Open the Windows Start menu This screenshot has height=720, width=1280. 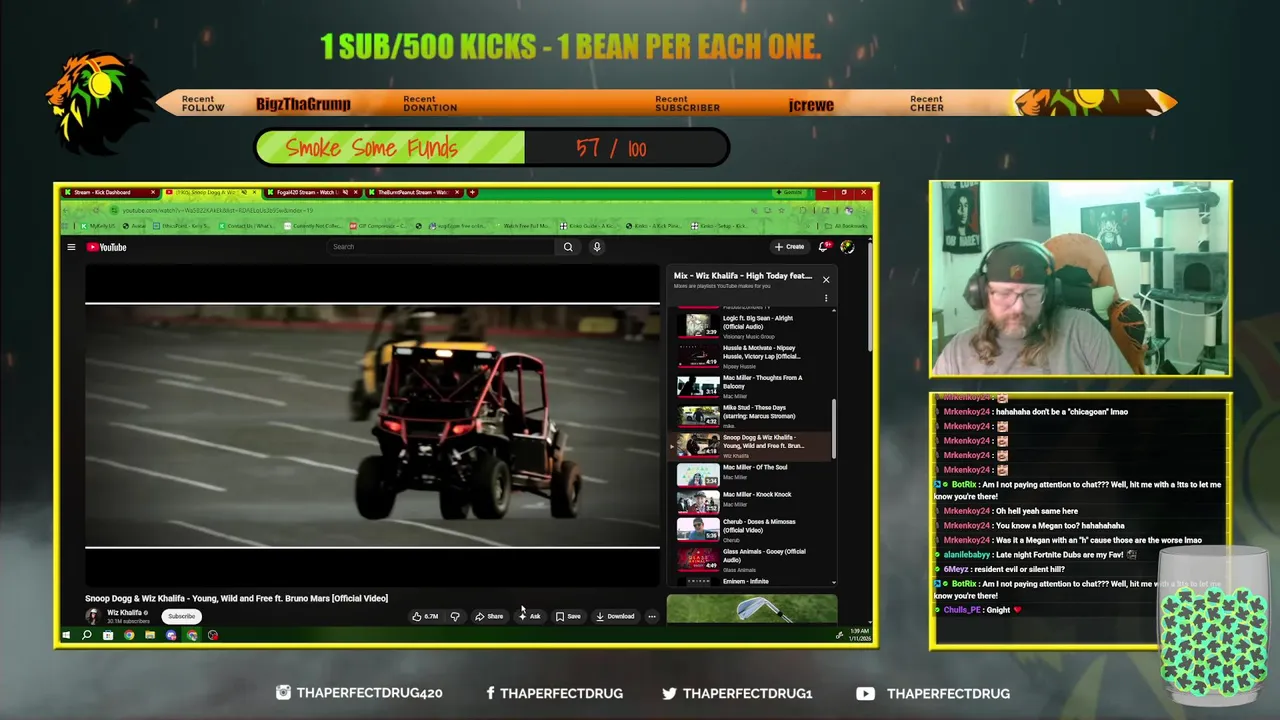click(66, 635)
